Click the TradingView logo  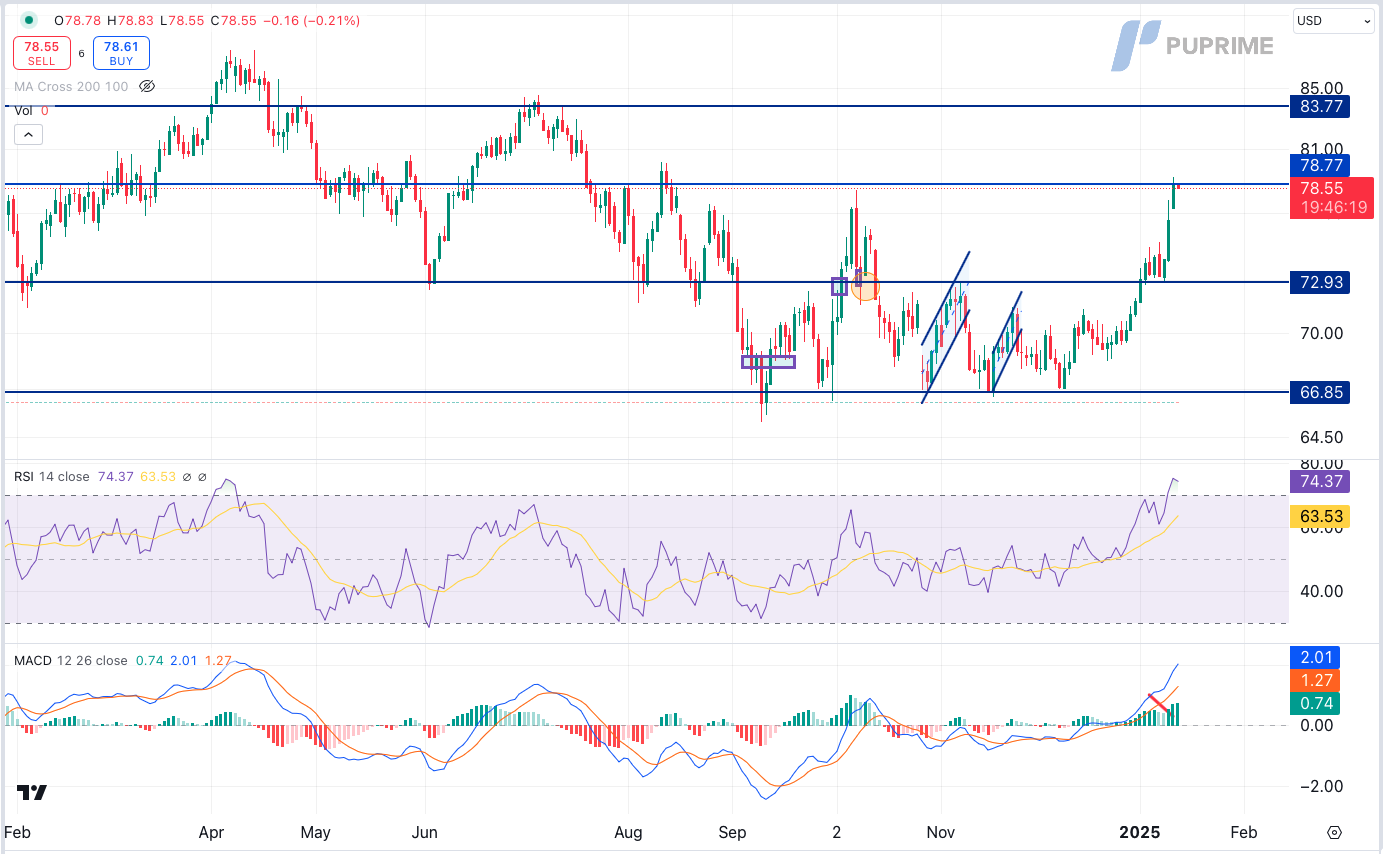[x=32, y=793]
